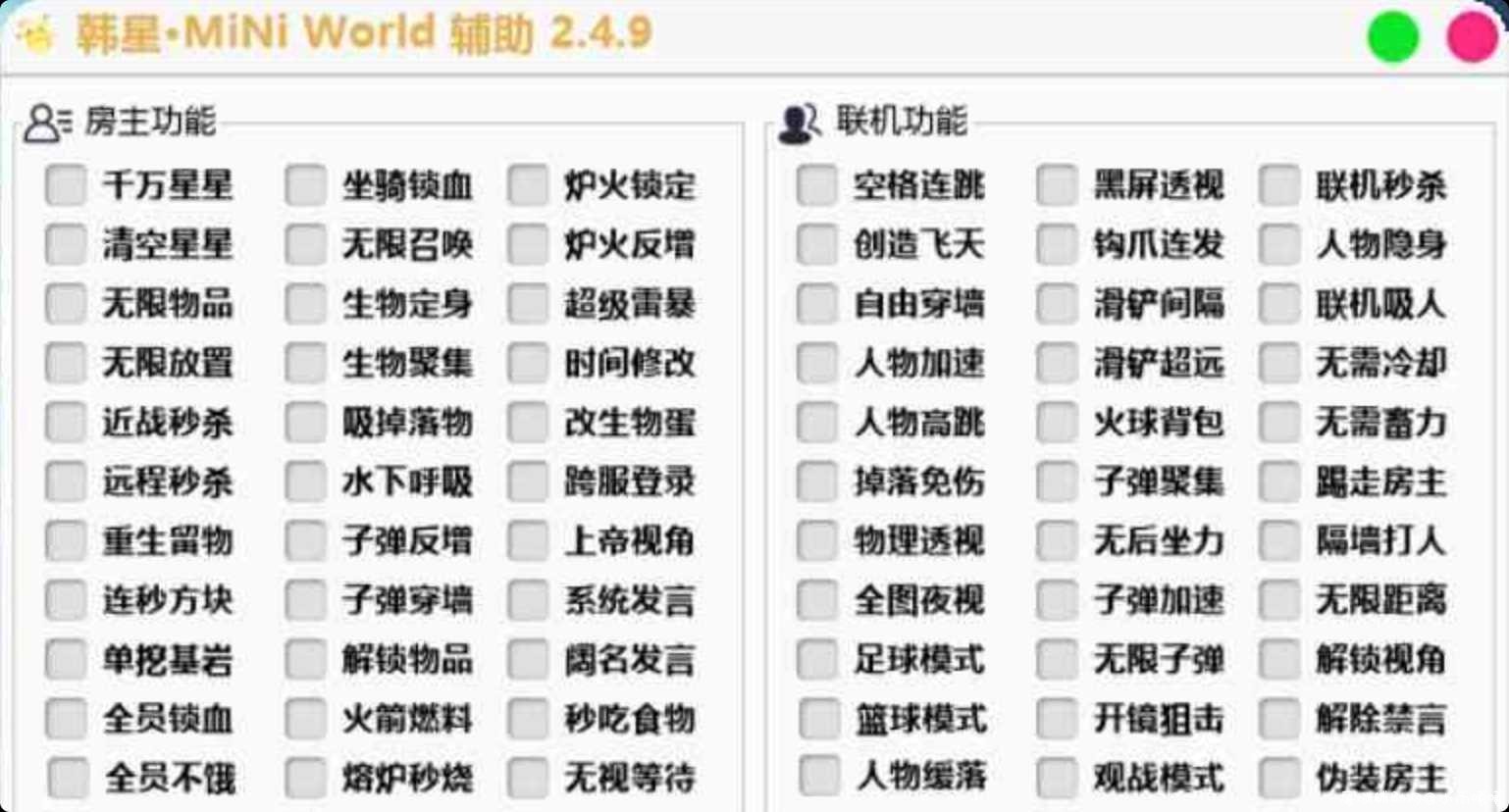The image size is (1509, 812).
Task: Enable 吸掉落物 checkbox
Action: [306, 423]
